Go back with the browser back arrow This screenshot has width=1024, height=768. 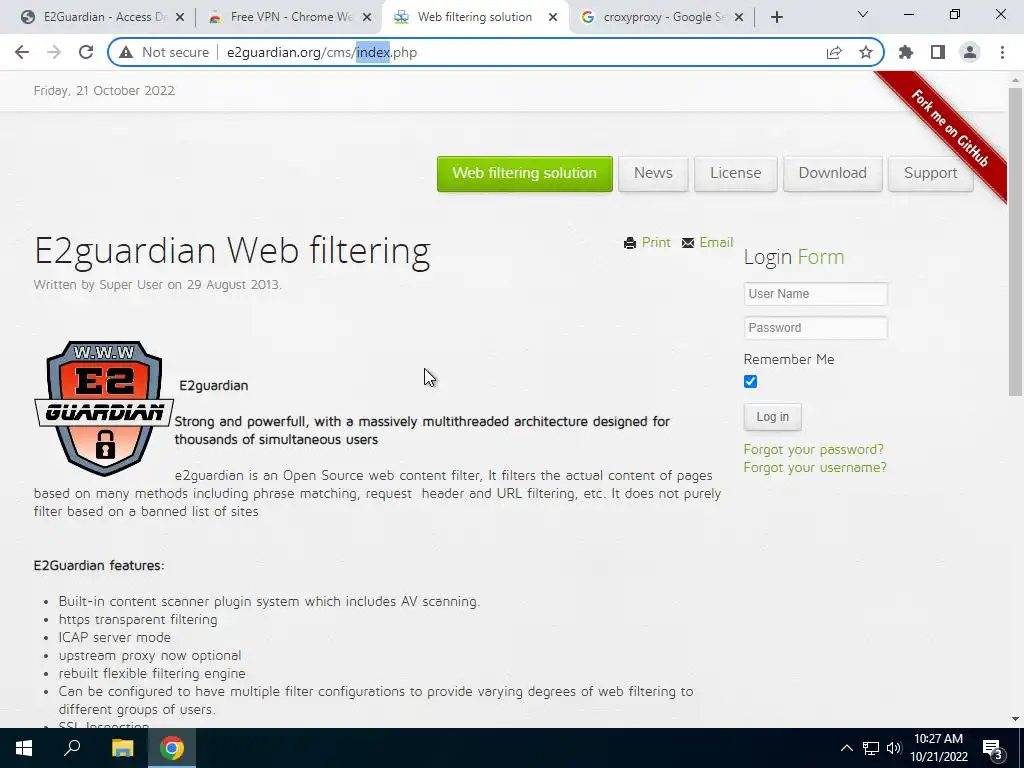pyautogui.click(x=22, y=52)
